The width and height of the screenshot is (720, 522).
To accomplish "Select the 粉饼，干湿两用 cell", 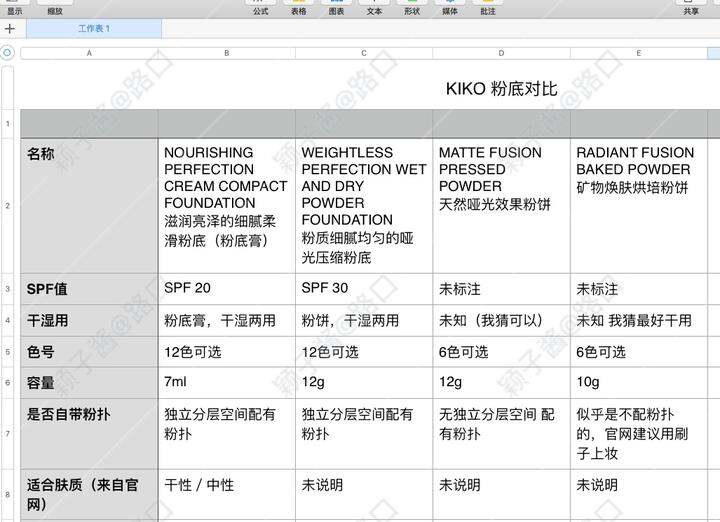I will click(x=364, y=320).
